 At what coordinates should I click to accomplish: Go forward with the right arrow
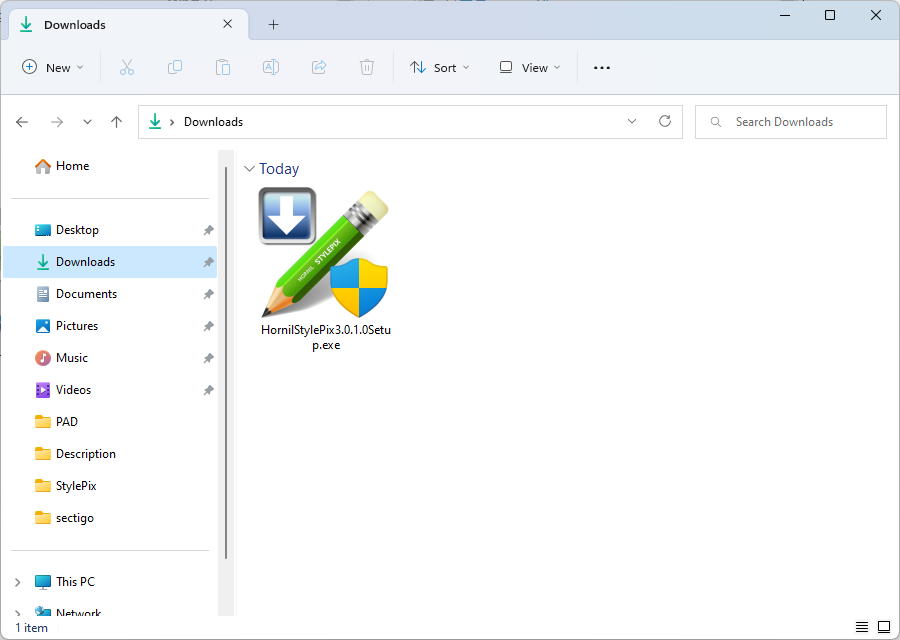click(57, 122)
